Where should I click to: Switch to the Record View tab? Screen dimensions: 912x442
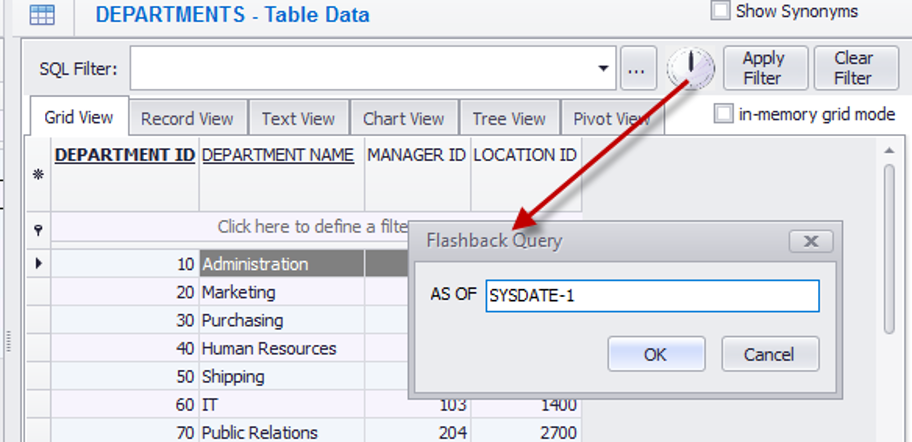click(187, 118)
